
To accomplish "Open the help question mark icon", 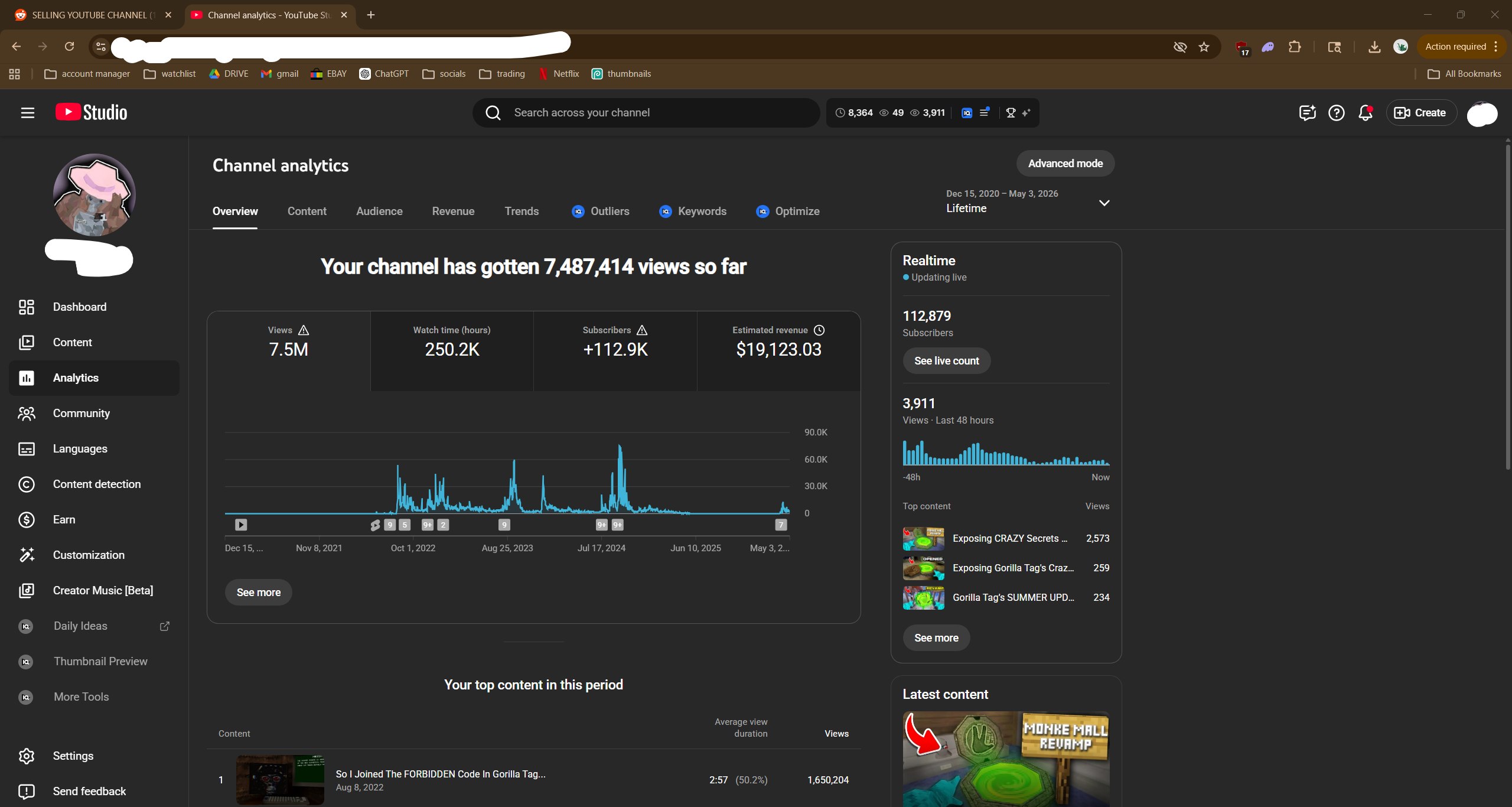I will [x=1336, y=113].
